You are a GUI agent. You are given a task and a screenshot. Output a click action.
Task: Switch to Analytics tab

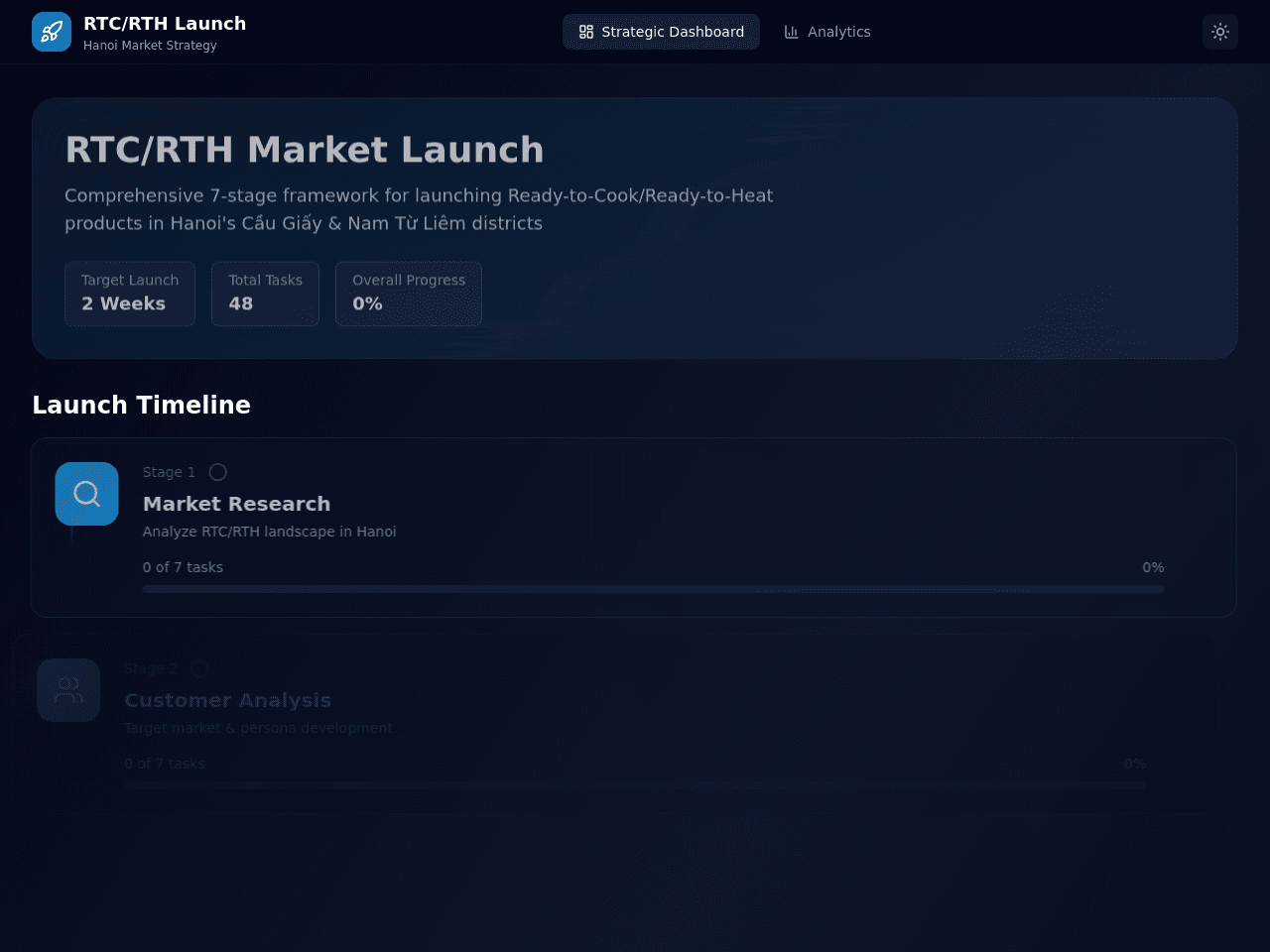(827, 32)
